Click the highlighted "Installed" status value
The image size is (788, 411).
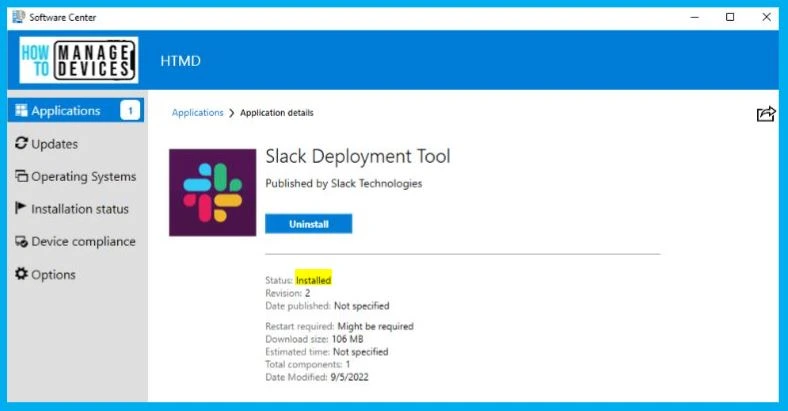313,280
